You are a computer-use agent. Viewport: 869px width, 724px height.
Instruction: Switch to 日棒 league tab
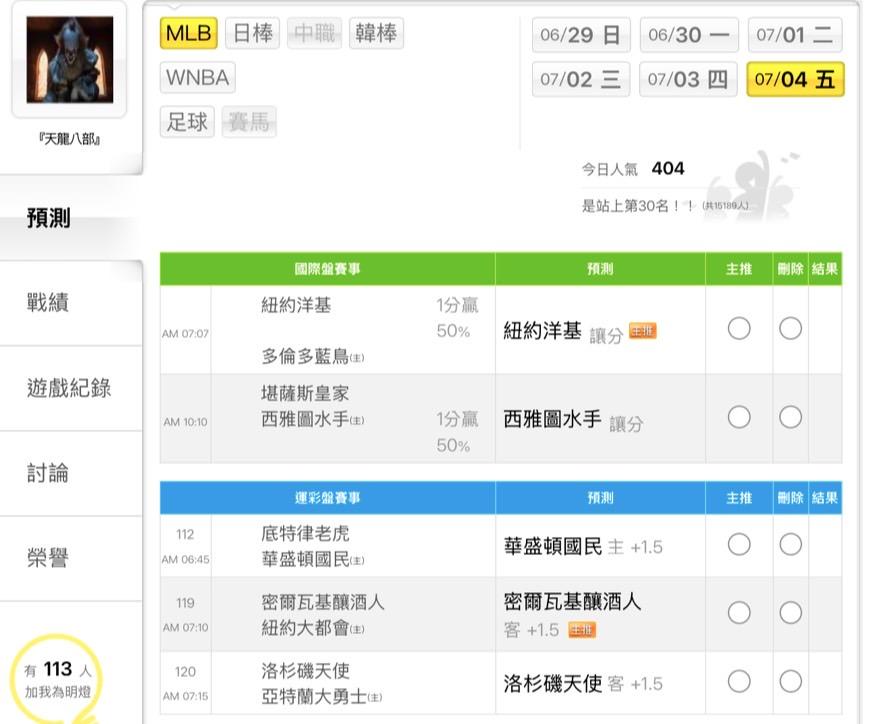tap(253, 33)
